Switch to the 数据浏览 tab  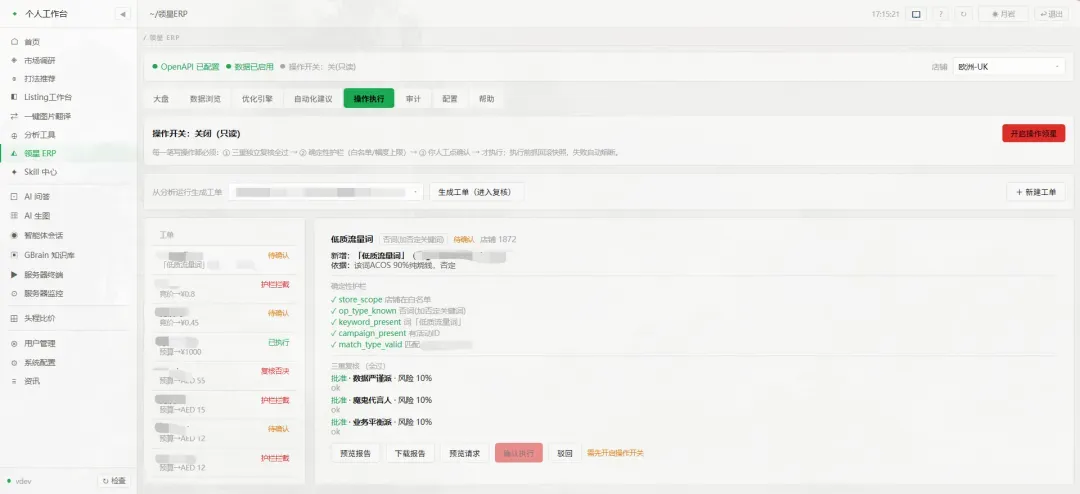point(205,99)
